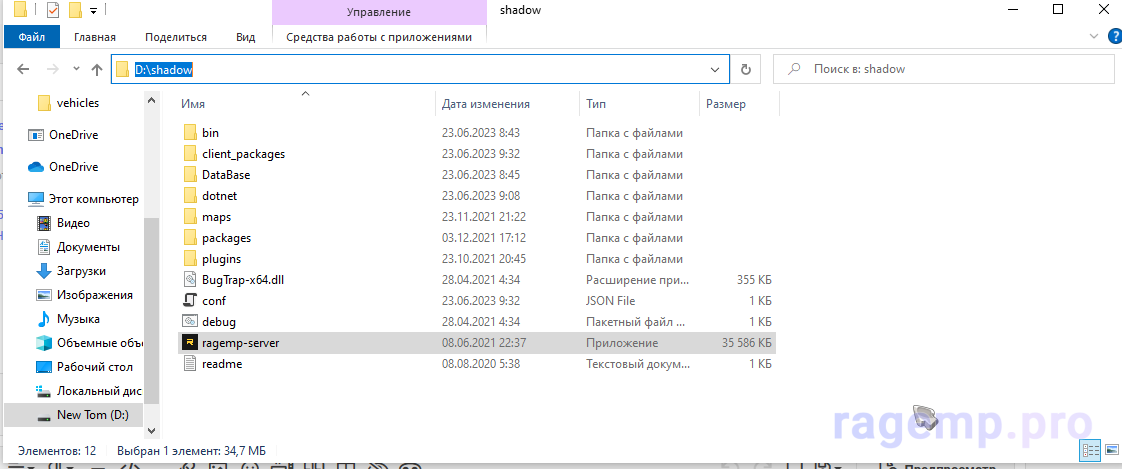Select the BugTrap-x64.dll file
Viewport: 1122px width, 469px height.
coord(238,280)
